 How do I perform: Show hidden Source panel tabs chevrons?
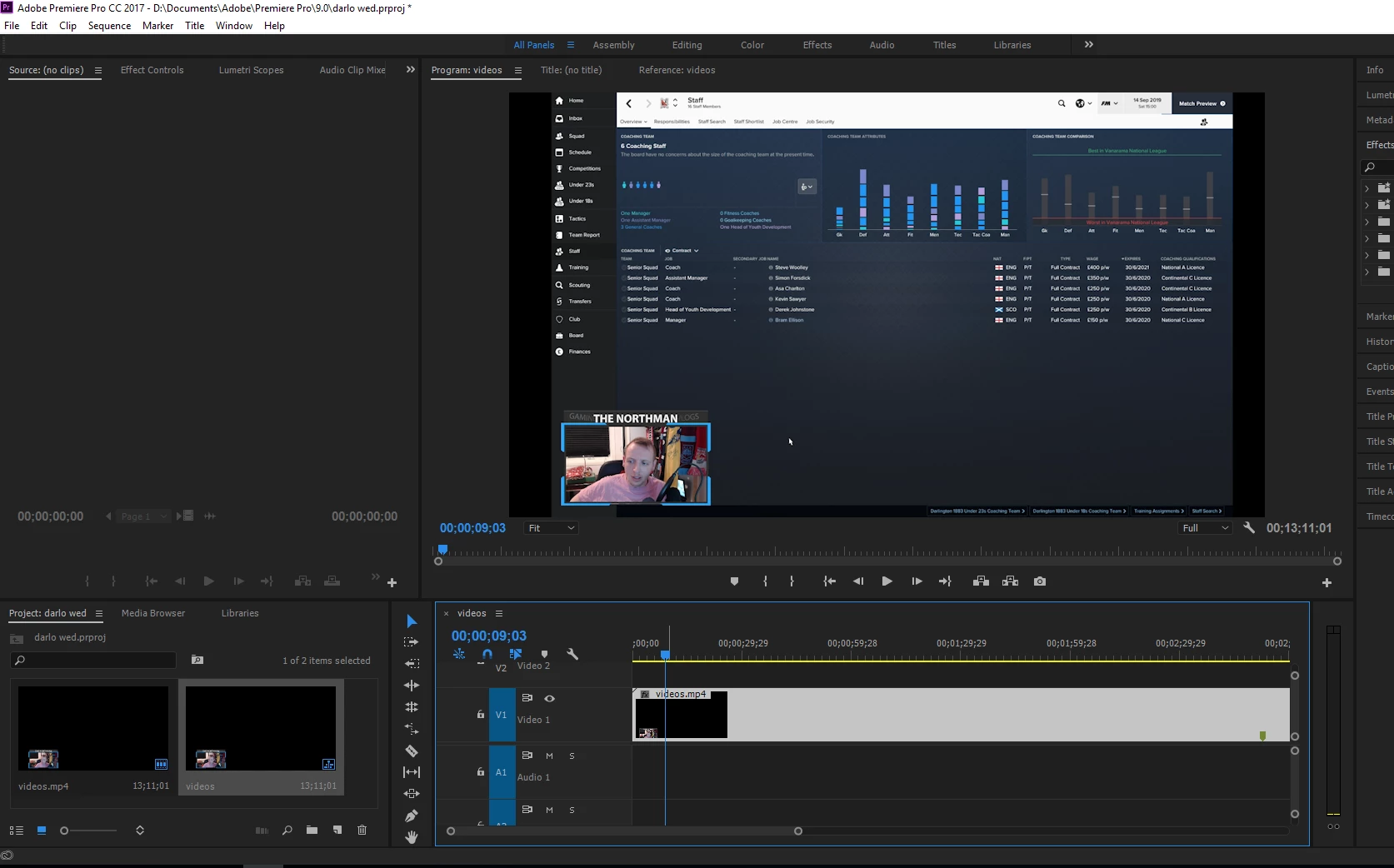411,70
